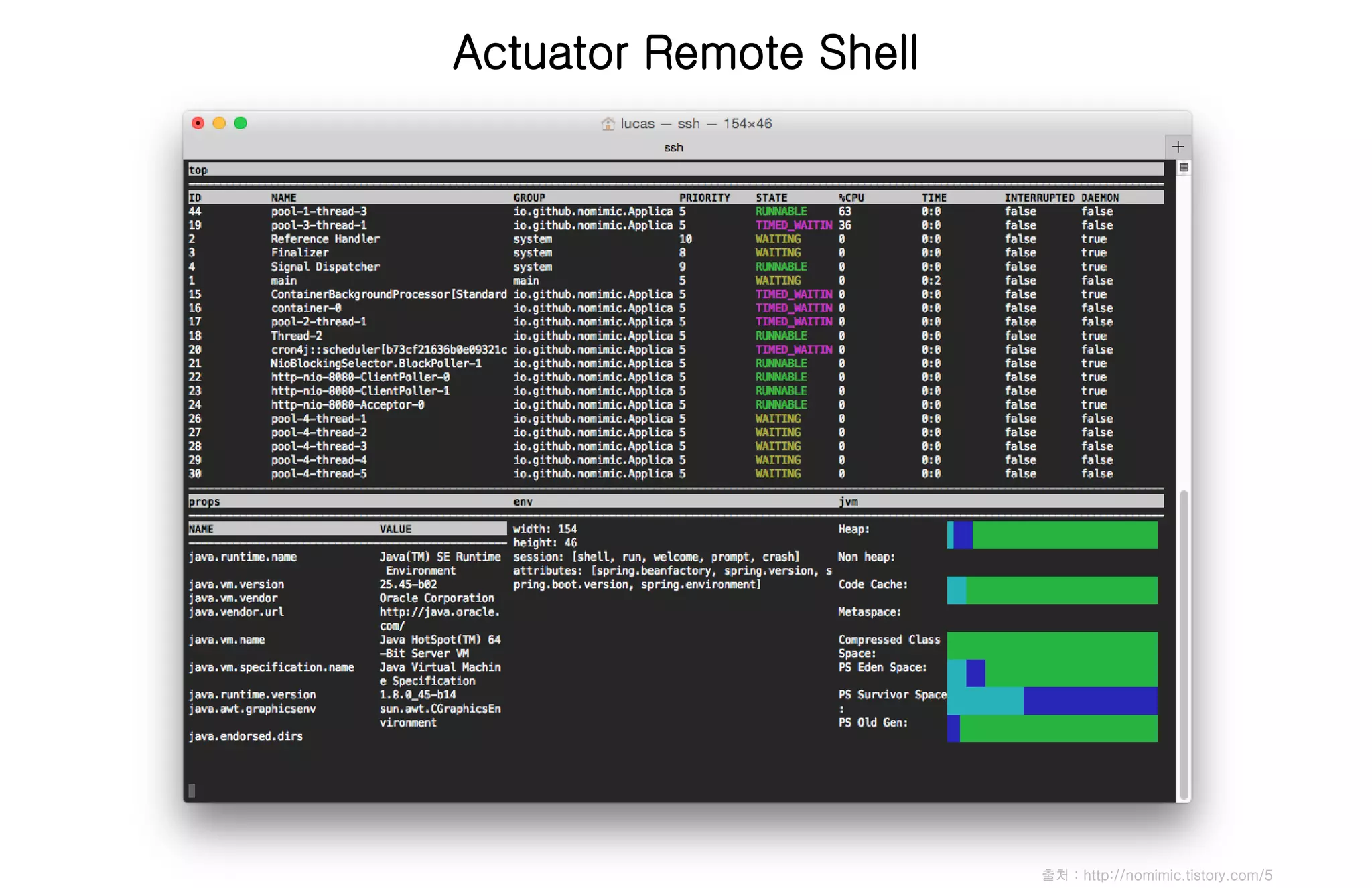Click the 'props' section header

204,502
